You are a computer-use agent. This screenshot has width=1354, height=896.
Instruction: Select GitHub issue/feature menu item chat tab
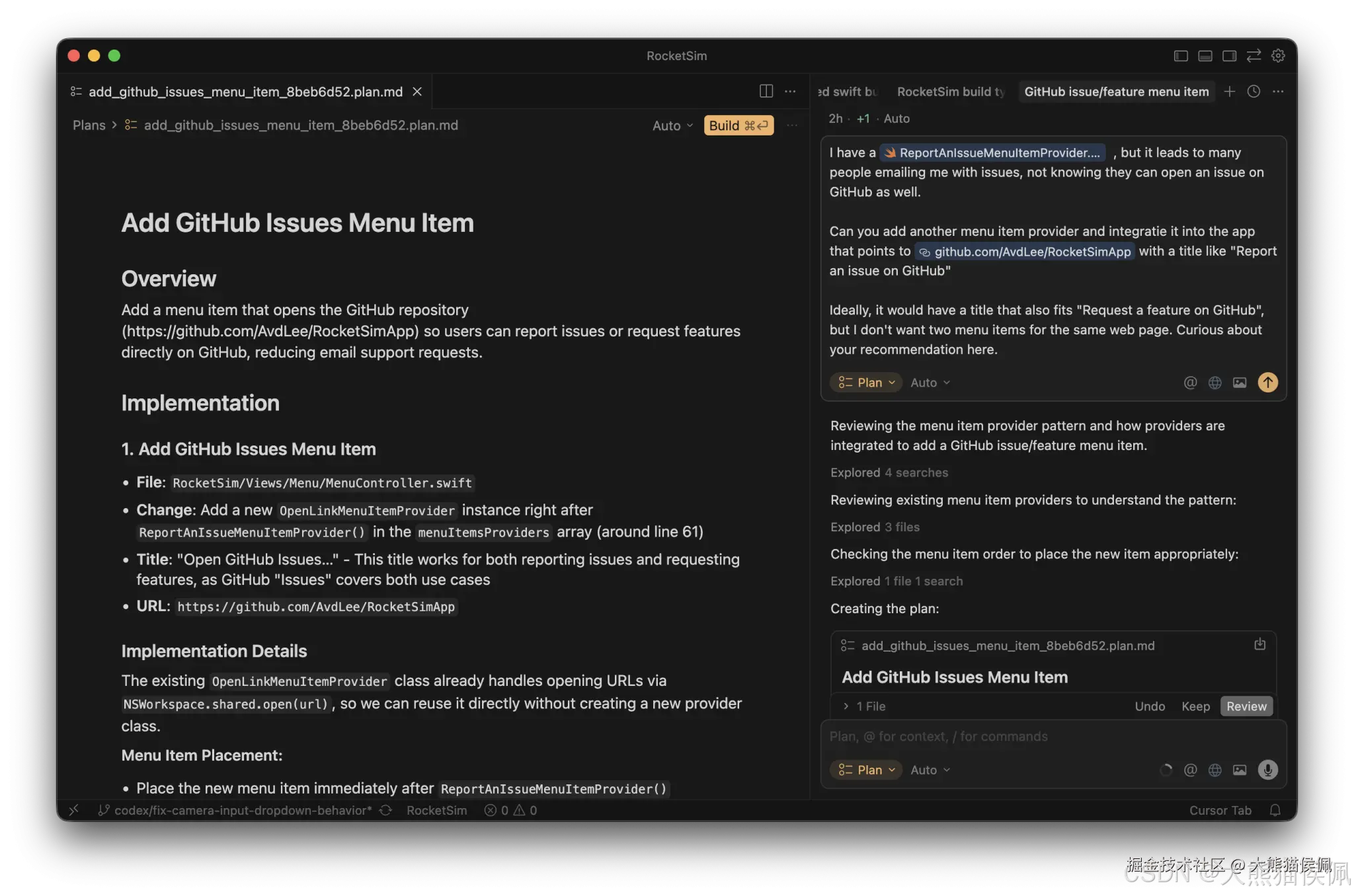[1117, 92]
